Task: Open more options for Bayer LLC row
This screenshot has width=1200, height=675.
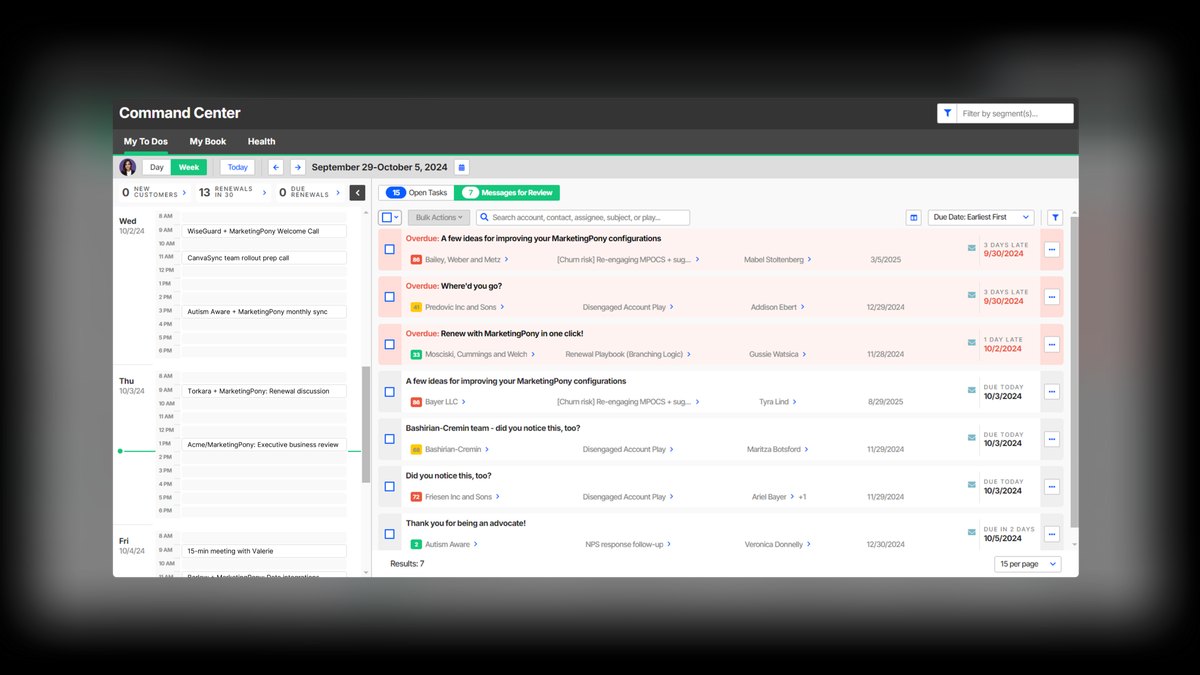Action: click(x=1052, y=392)
